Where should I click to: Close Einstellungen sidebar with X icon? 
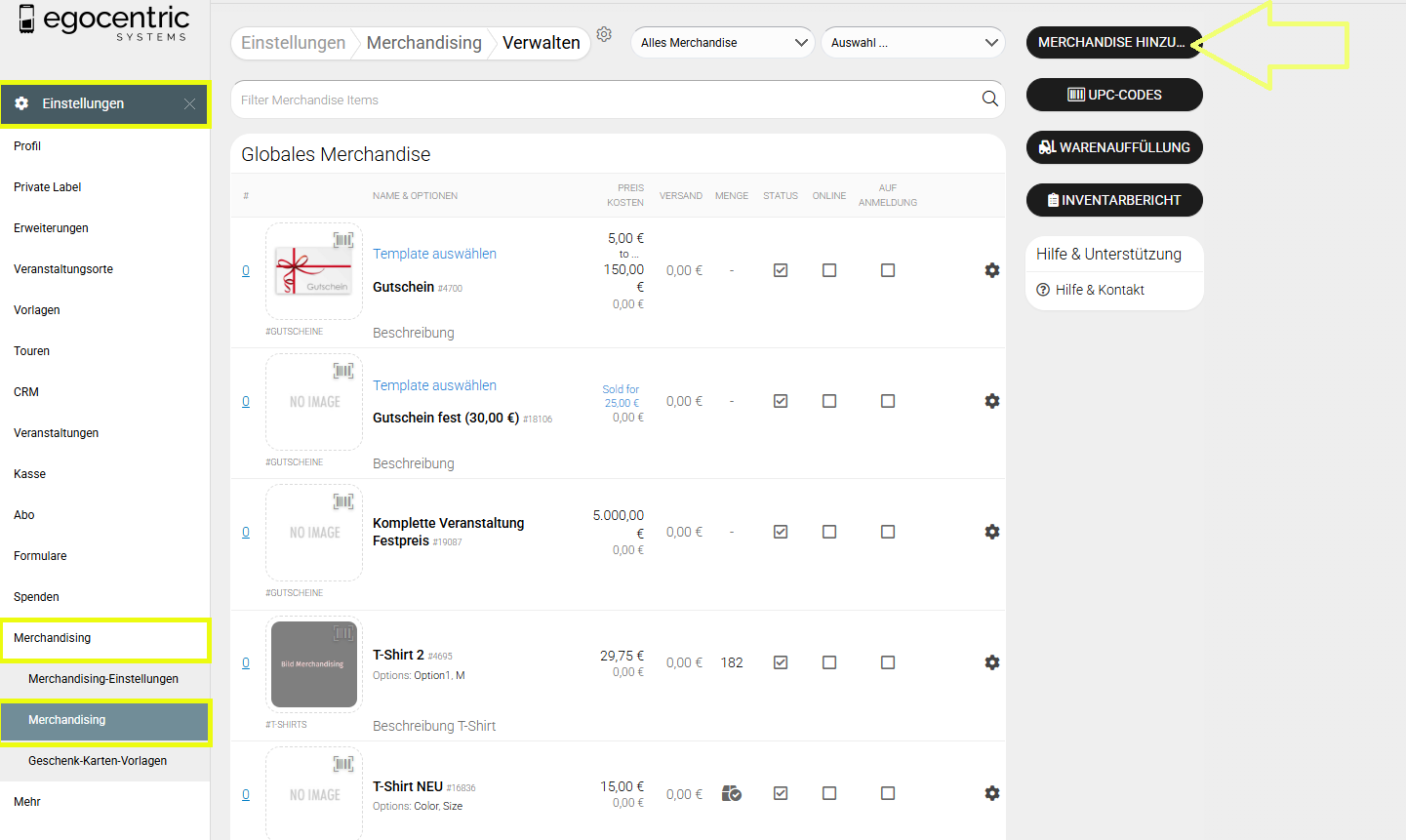tap(189, 103)
